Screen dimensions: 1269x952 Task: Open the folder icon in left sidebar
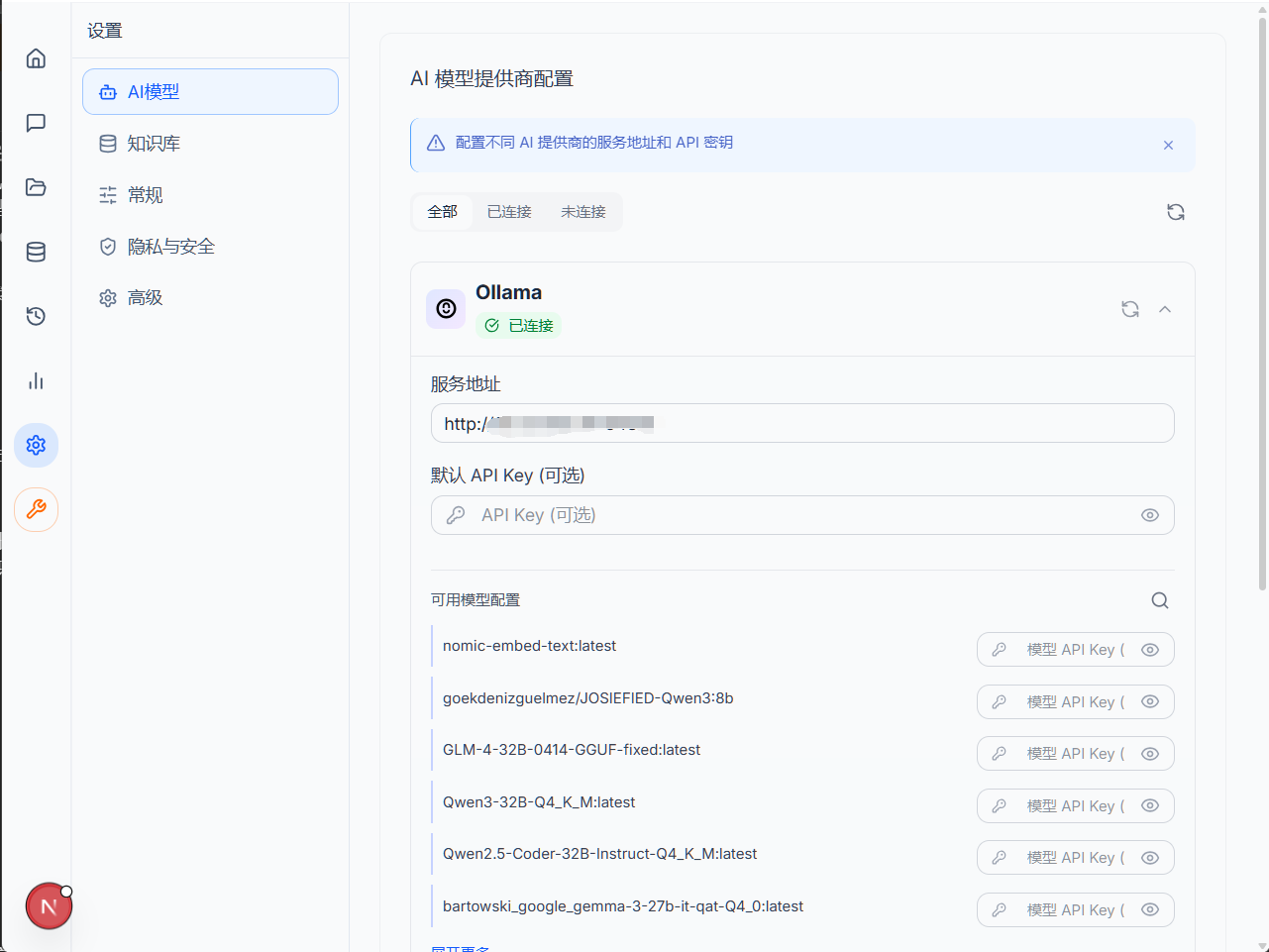tap(36, 187)
